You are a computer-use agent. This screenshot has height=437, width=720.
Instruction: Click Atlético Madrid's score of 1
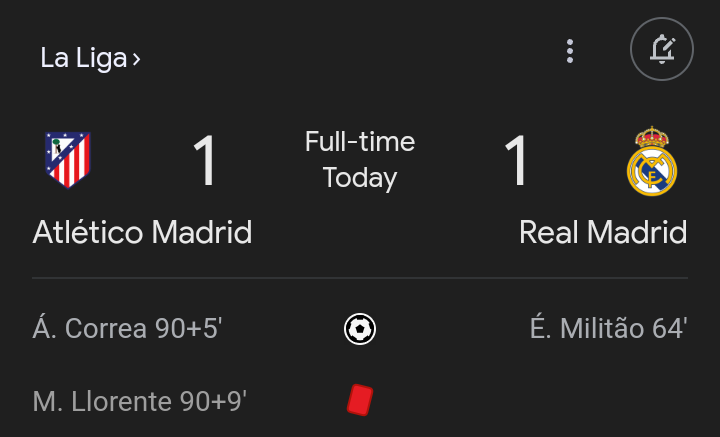tap(205, 161)
